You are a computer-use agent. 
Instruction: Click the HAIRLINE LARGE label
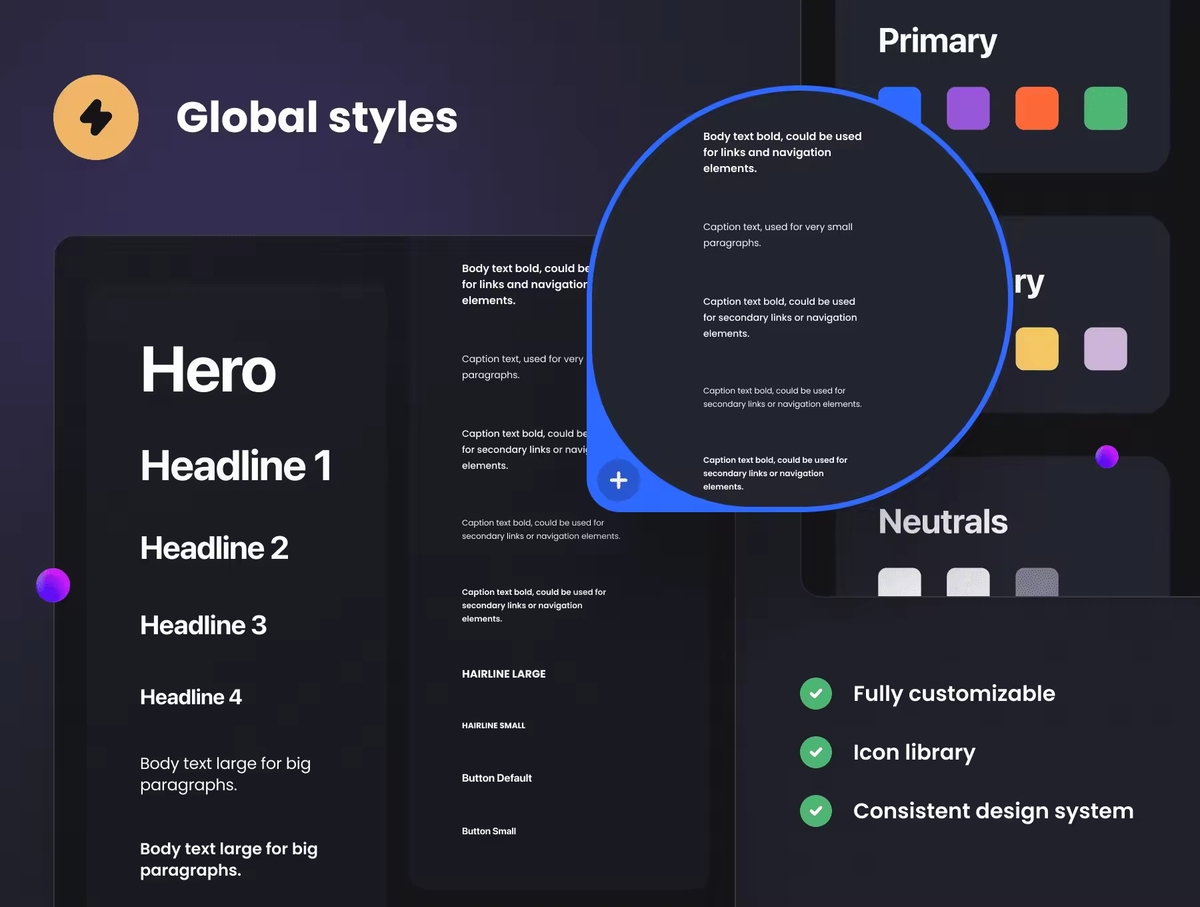point(504,674)
